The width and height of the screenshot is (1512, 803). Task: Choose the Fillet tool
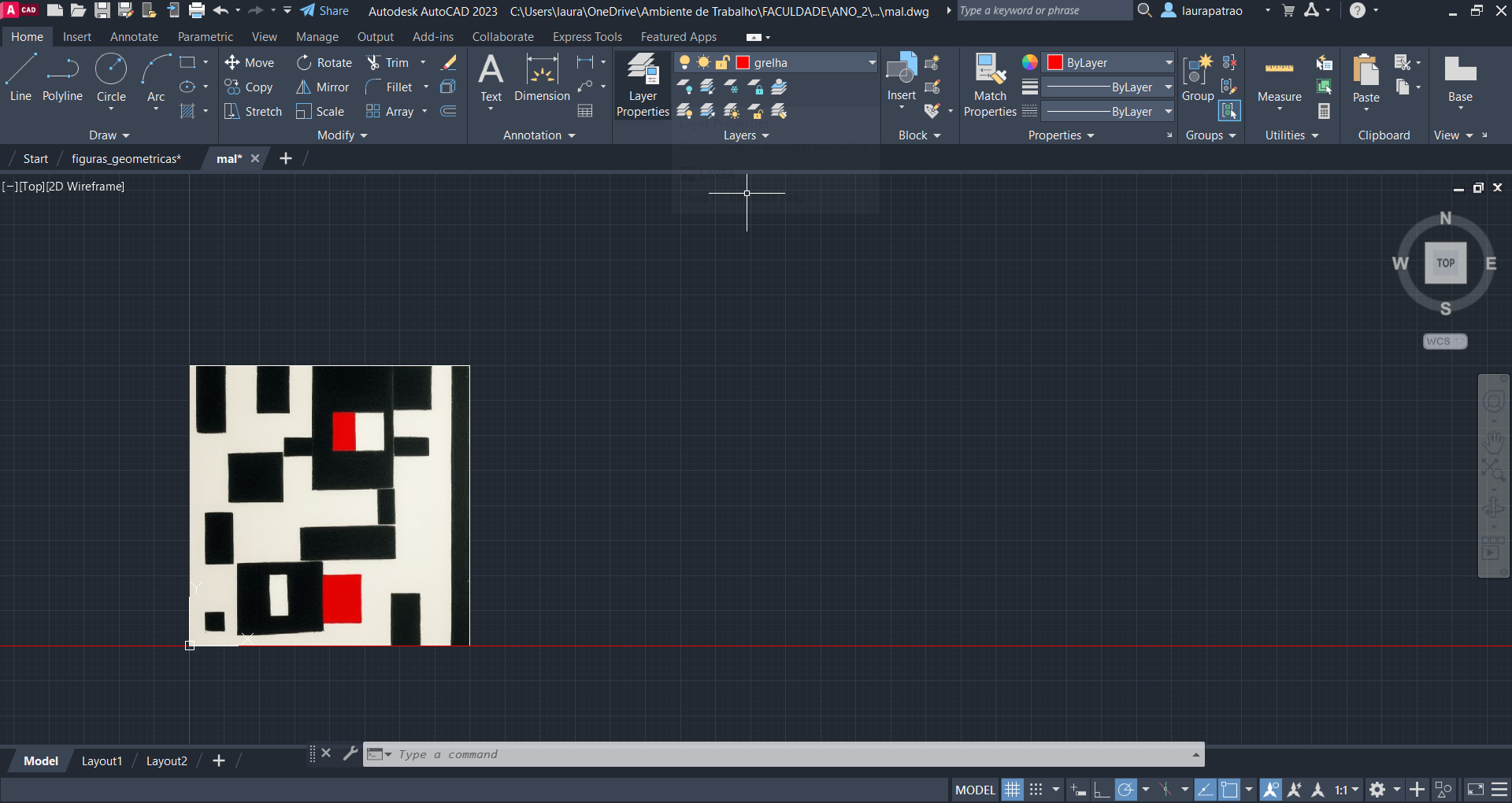coord(389,87)
